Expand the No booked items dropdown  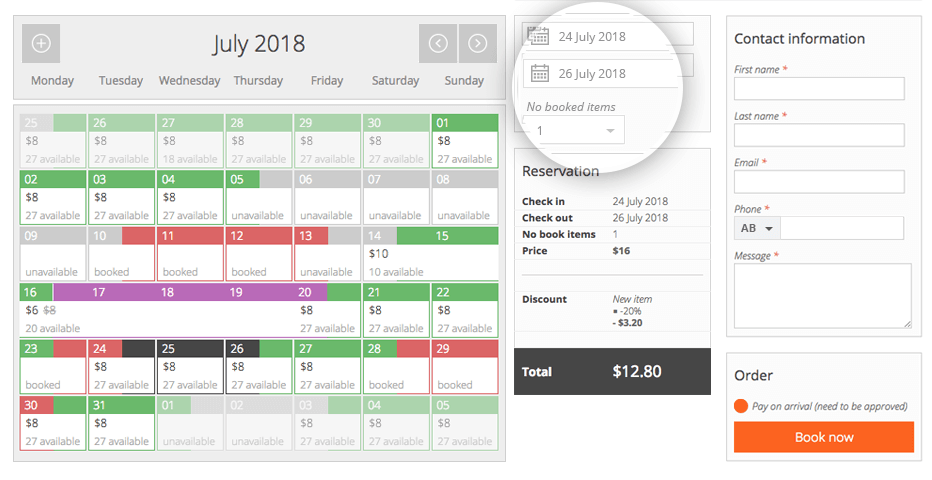[574, 130]
